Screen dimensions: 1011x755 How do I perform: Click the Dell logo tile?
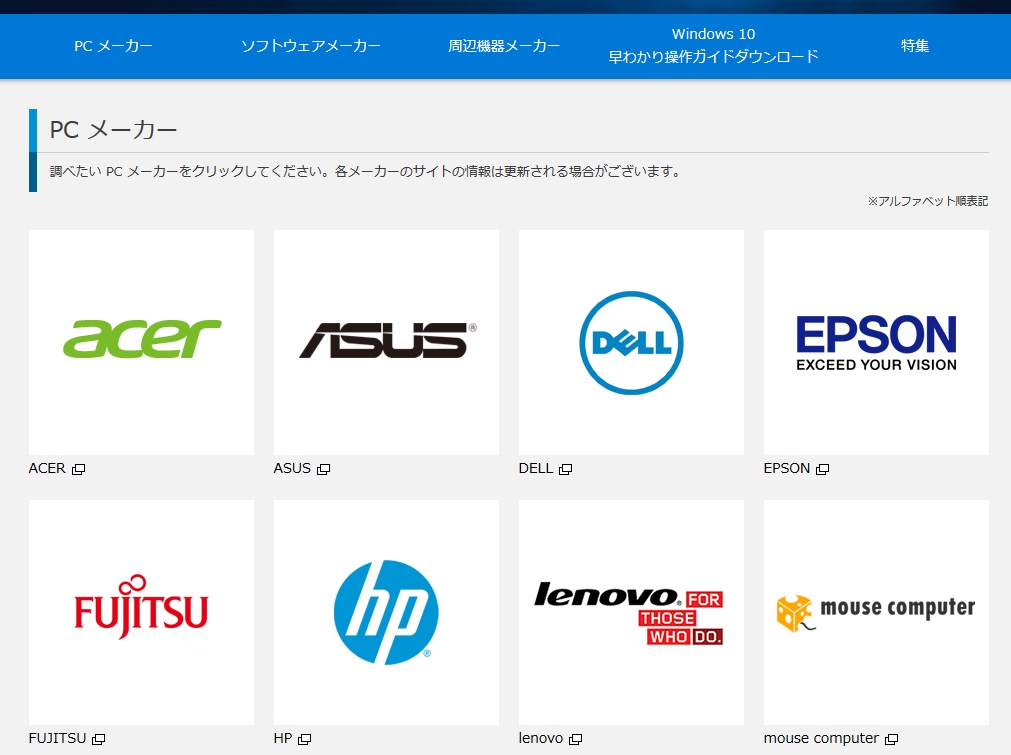pyautogui.click(x=631, y=342)
